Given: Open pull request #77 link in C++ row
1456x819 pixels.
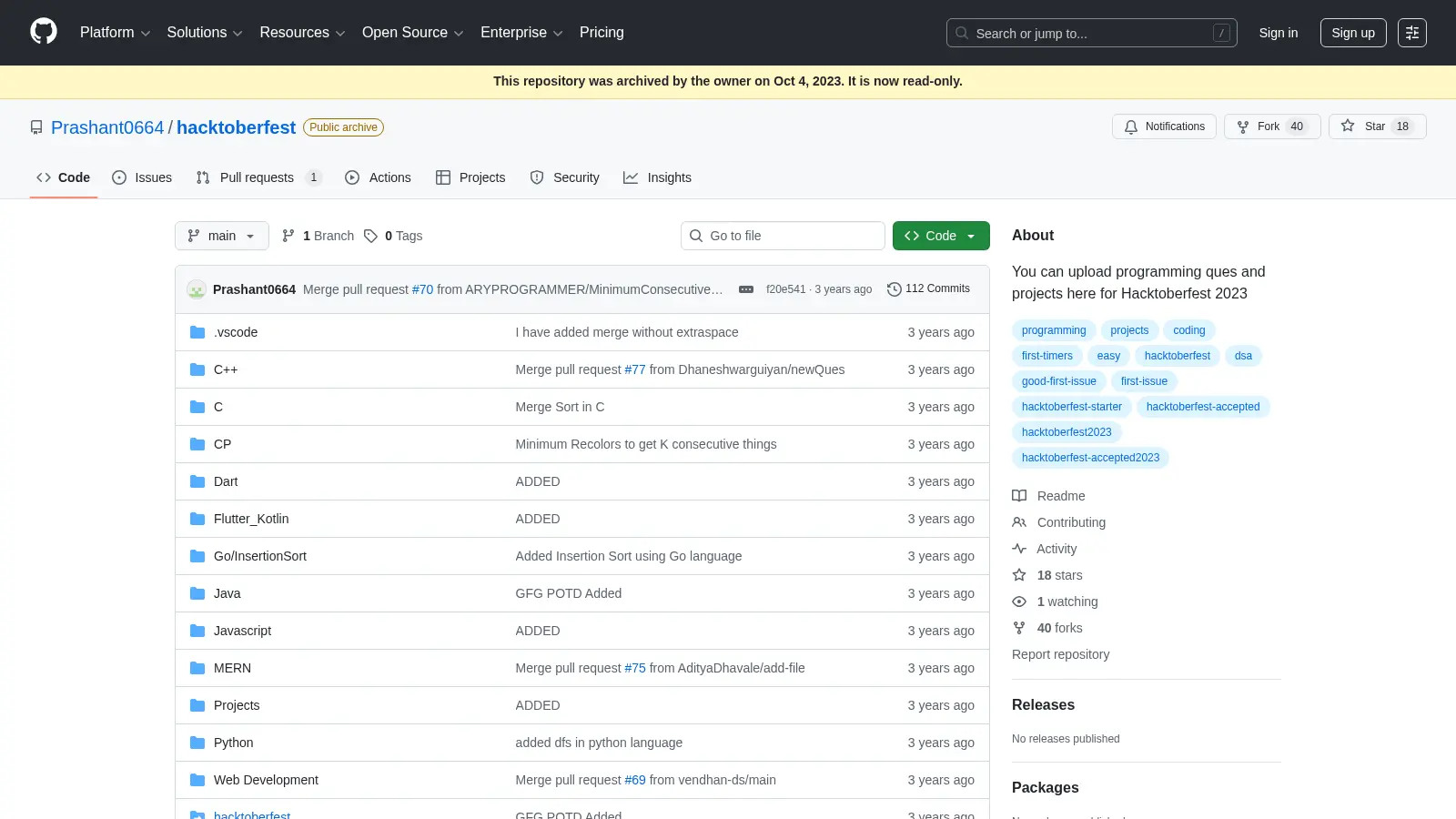Looking at the screenshot, I should click(635, 369).
